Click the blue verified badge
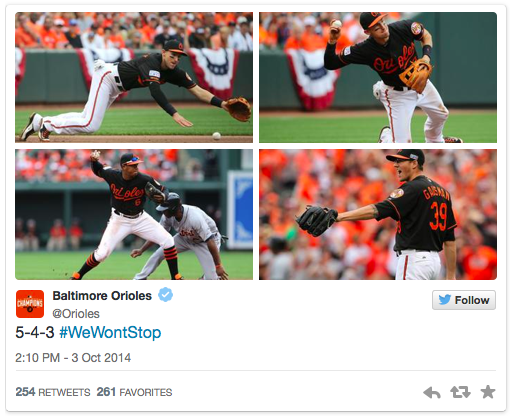This screenshot has width=510, height=416. click(x=165, y=295)
